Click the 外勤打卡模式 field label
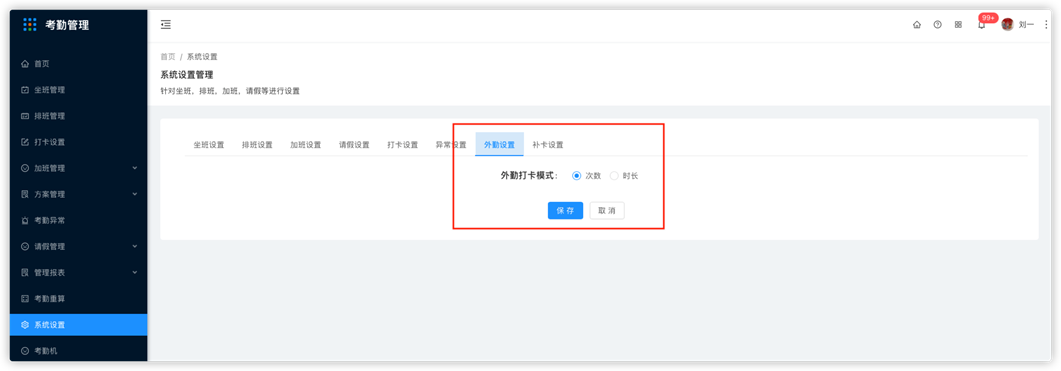The width and height of the screenshot is (1061, 371). (x=528, y=175)
